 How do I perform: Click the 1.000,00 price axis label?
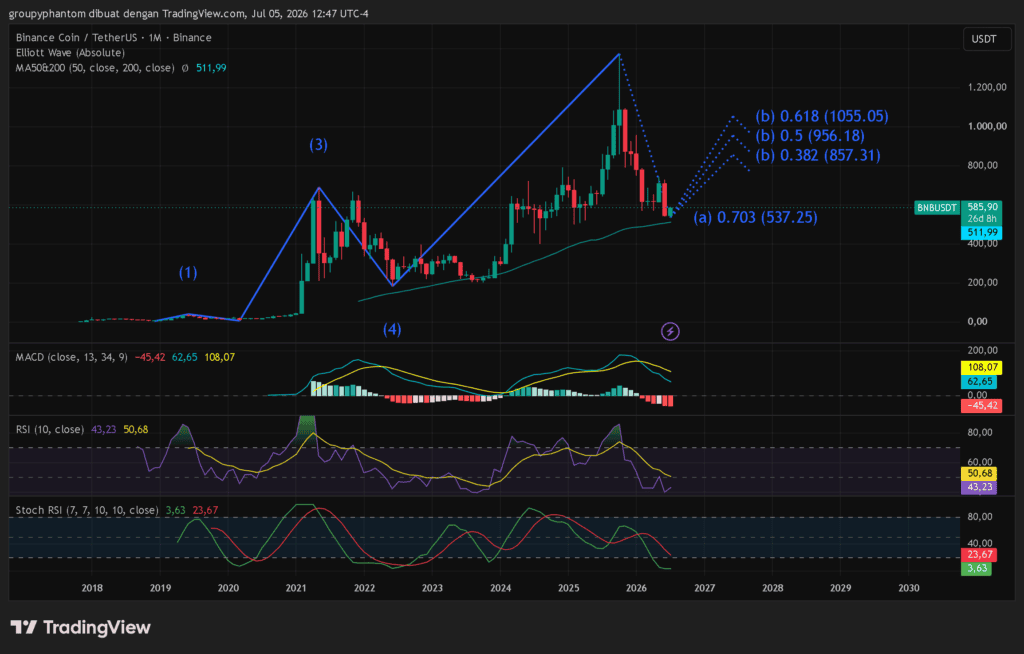[x=987, y=126]
